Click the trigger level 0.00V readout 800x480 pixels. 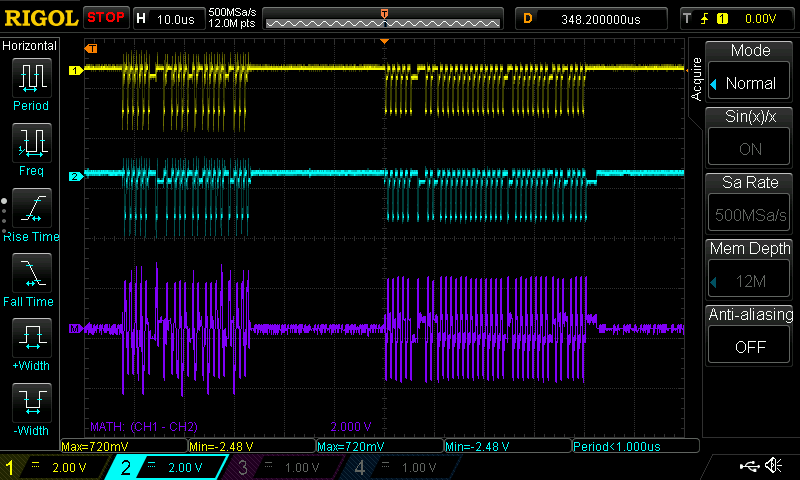(759, 18)
